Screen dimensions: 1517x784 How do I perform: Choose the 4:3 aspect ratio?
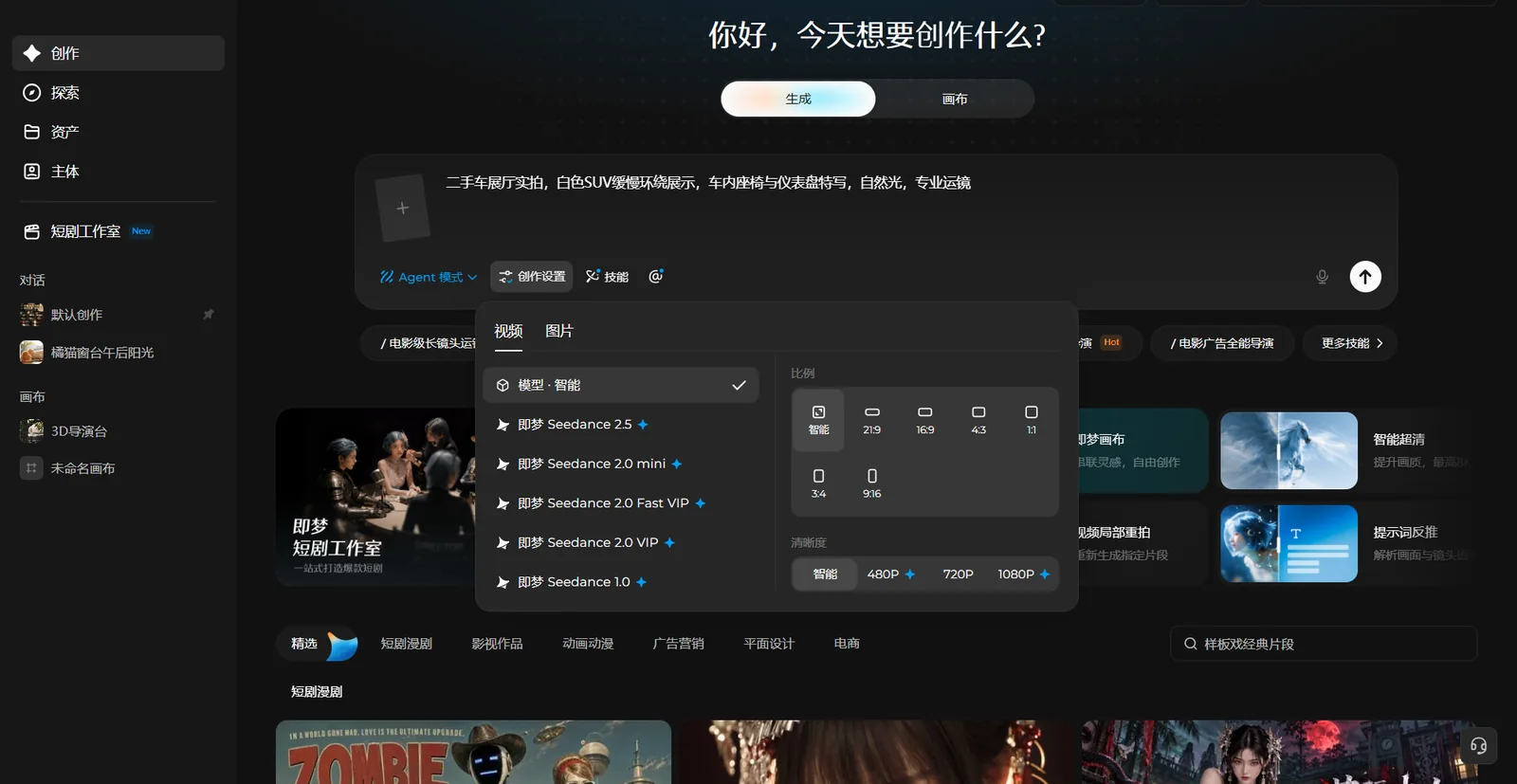pos(978,420)
